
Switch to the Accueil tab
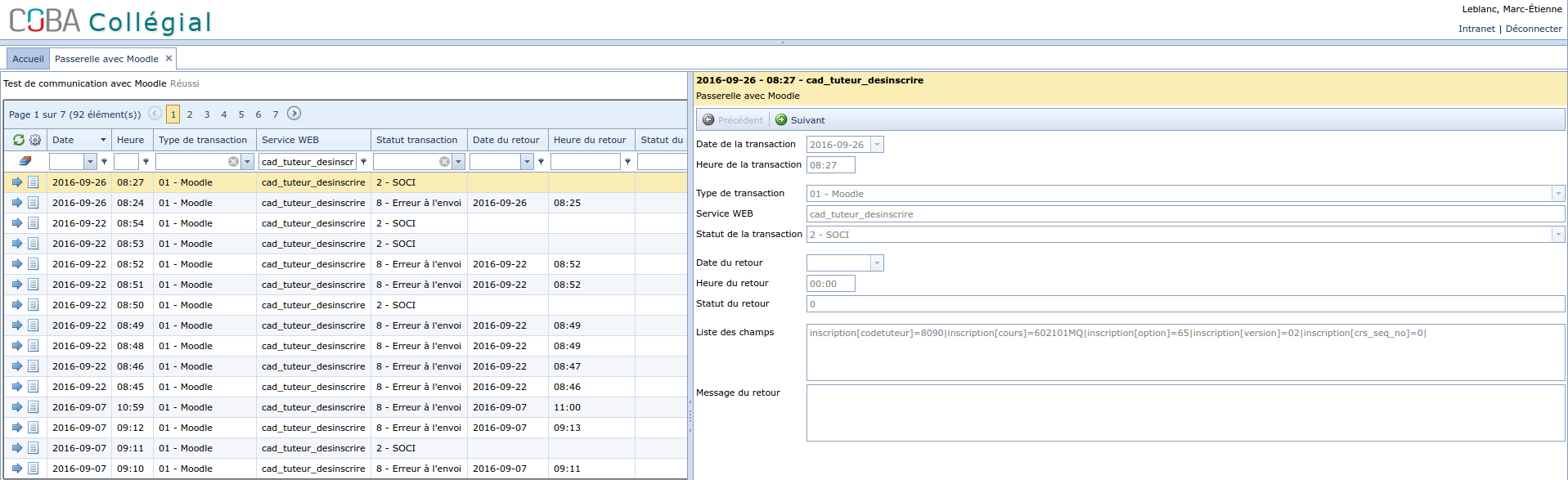pos(28,59)
